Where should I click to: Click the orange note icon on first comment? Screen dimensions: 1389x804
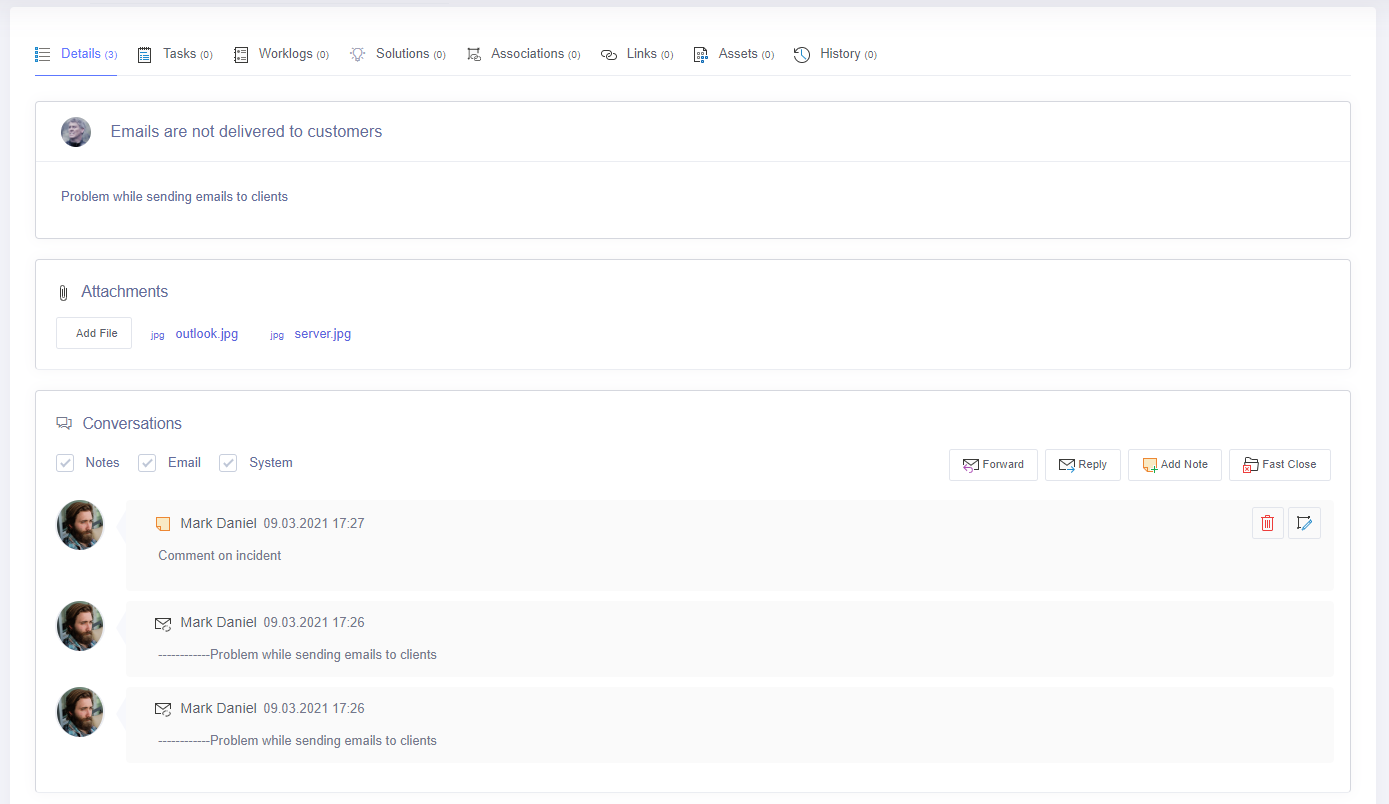coord(163,524)
